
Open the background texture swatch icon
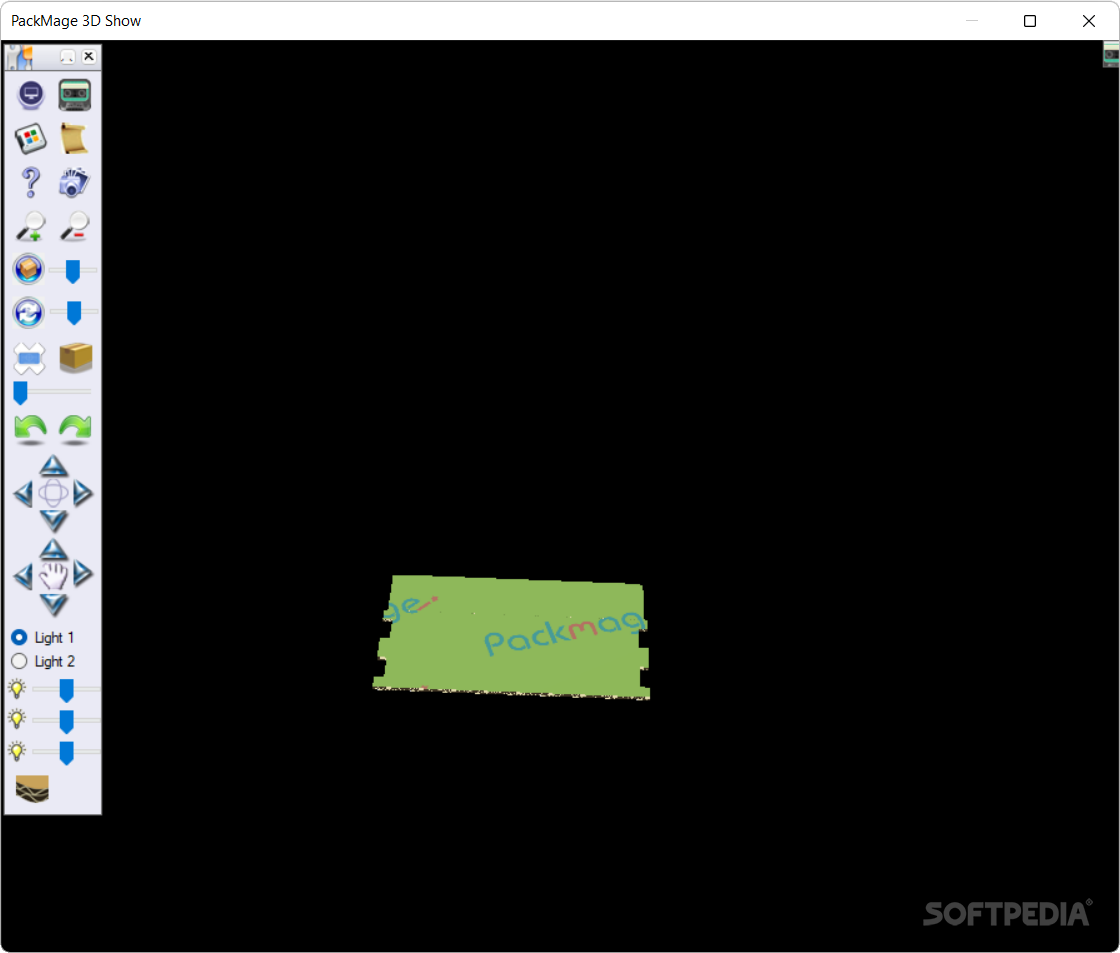tap(32, 789)
